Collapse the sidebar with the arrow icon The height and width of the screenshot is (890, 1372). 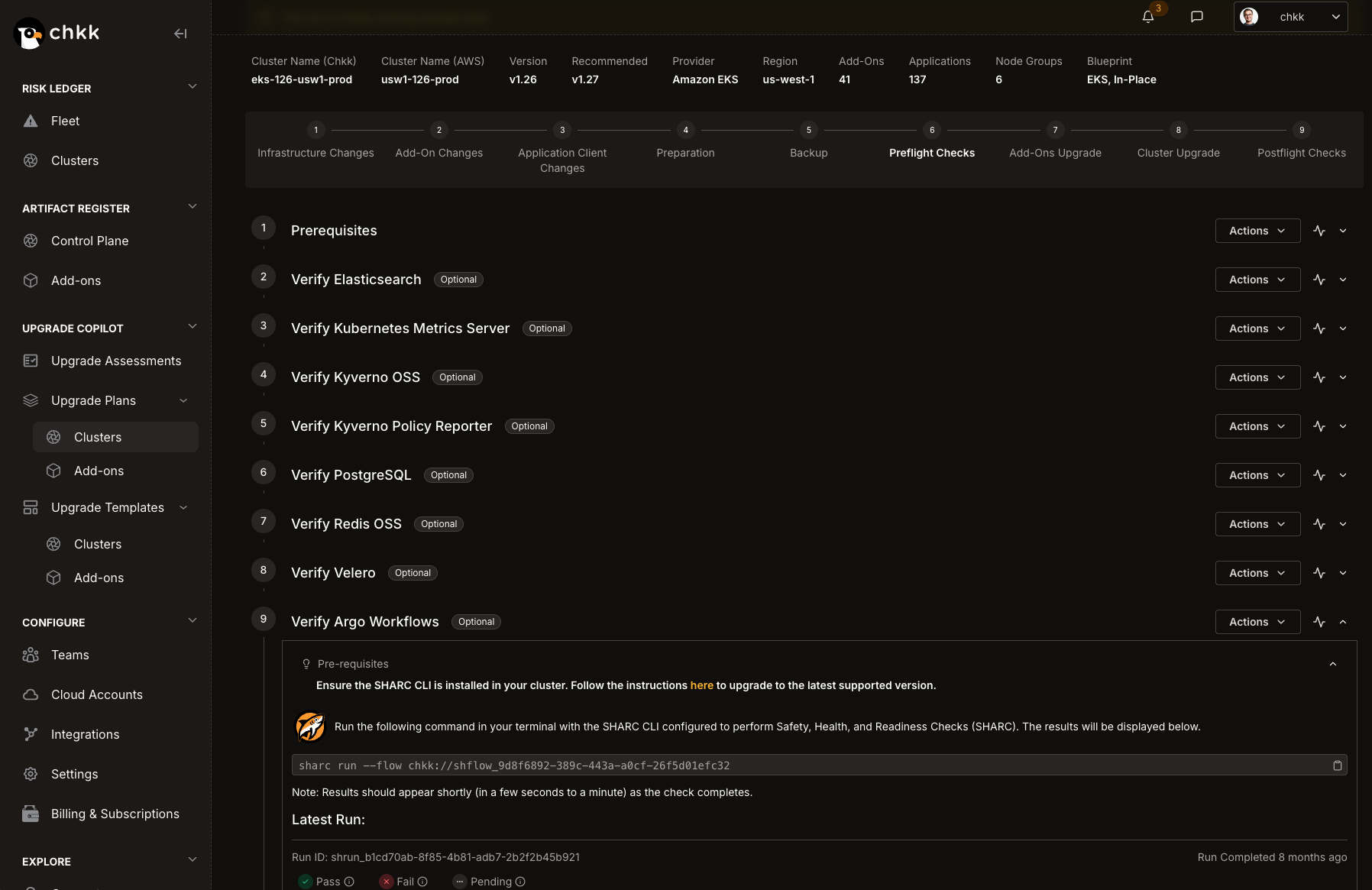(x=180, y=34)
